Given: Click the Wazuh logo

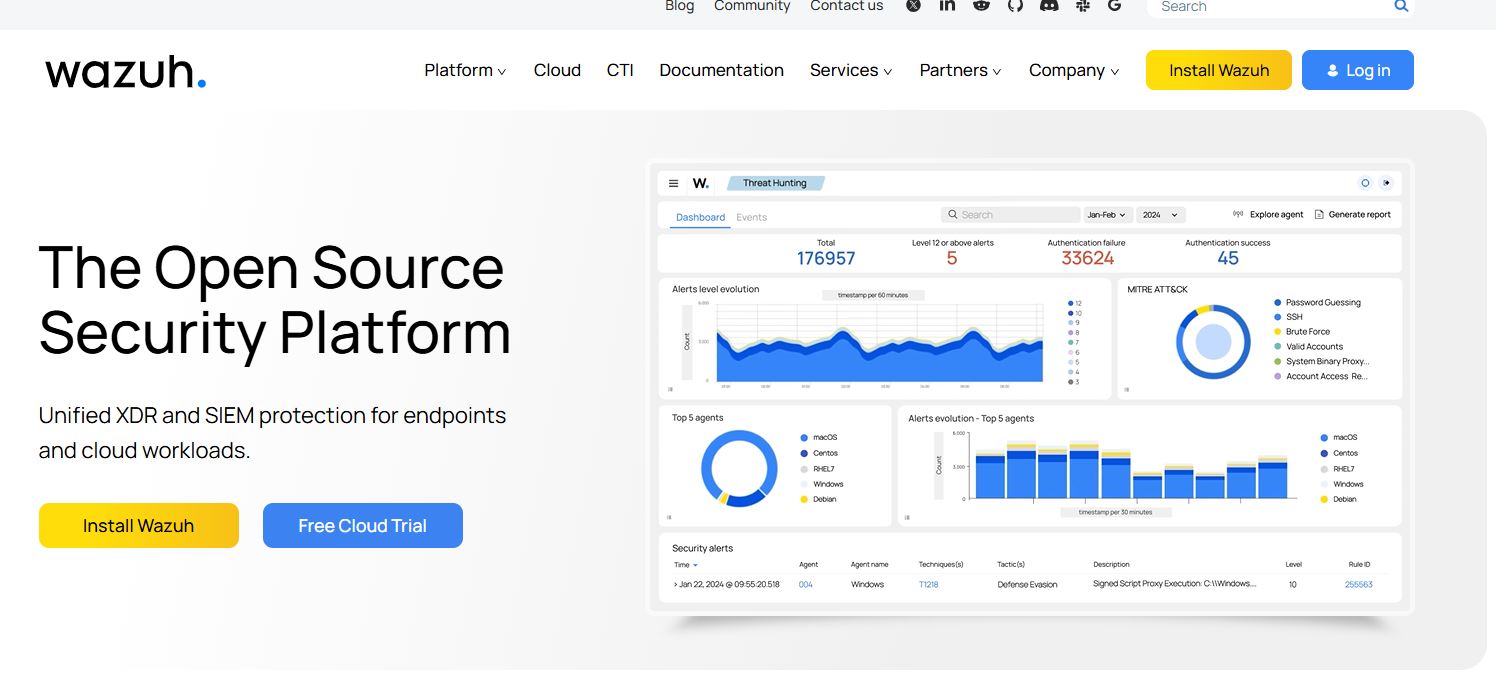Looking at the screenshot, I should click(126, 72).
